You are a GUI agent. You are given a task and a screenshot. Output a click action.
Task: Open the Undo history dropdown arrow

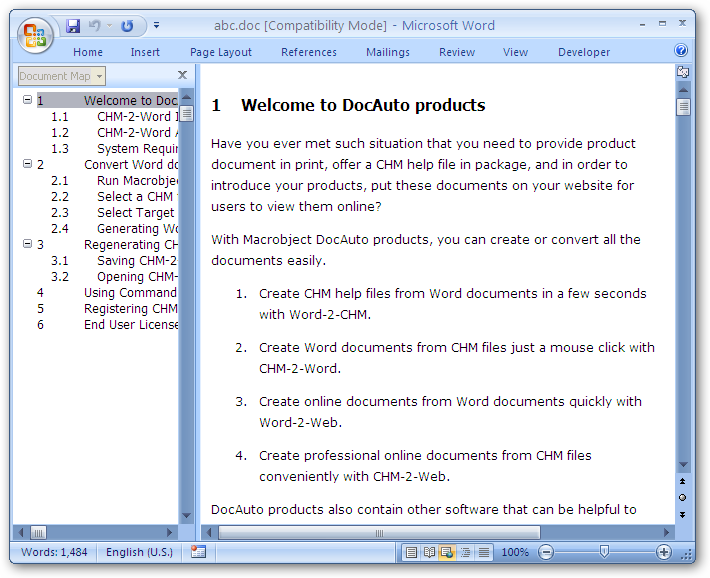[109, 26]
